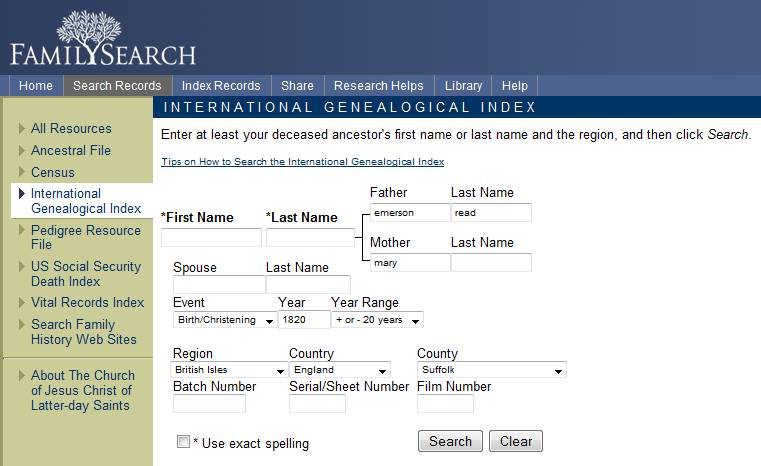
Task: Open Tips on How to Search link
Action: coord(303,162)
